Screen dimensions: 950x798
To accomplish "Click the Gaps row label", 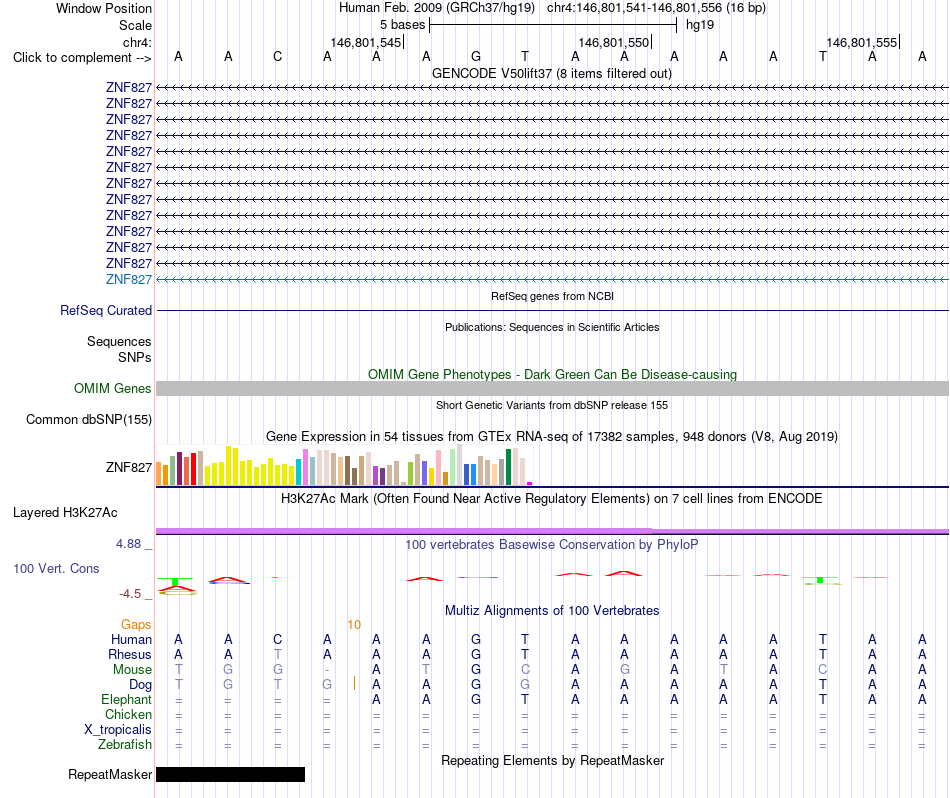I will point(136,624).
